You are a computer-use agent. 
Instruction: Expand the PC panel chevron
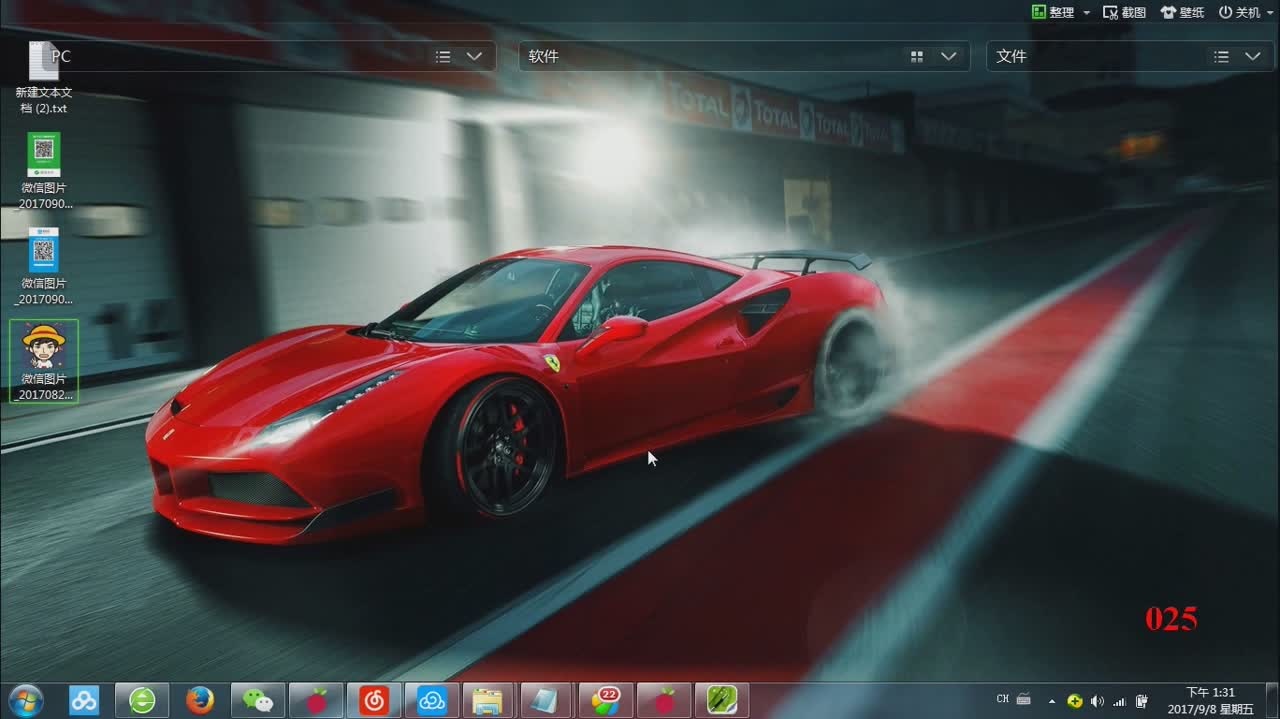click(x=475, y=57)
